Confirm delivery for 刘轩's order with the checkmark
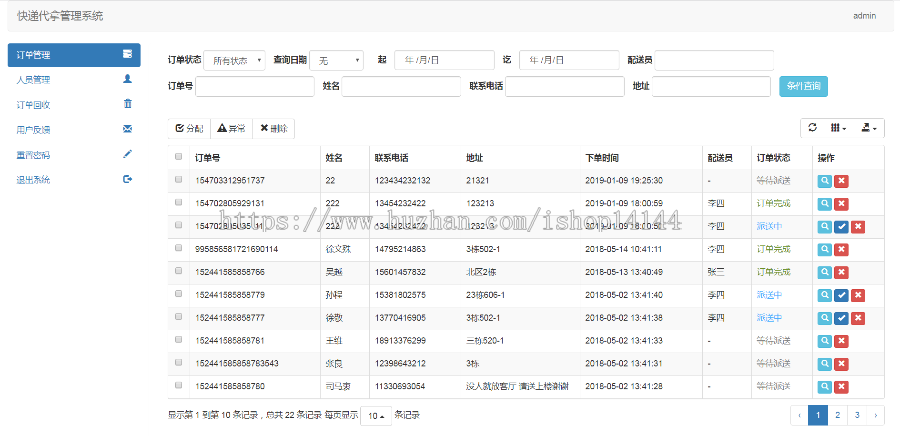 (x=841, y=295)
